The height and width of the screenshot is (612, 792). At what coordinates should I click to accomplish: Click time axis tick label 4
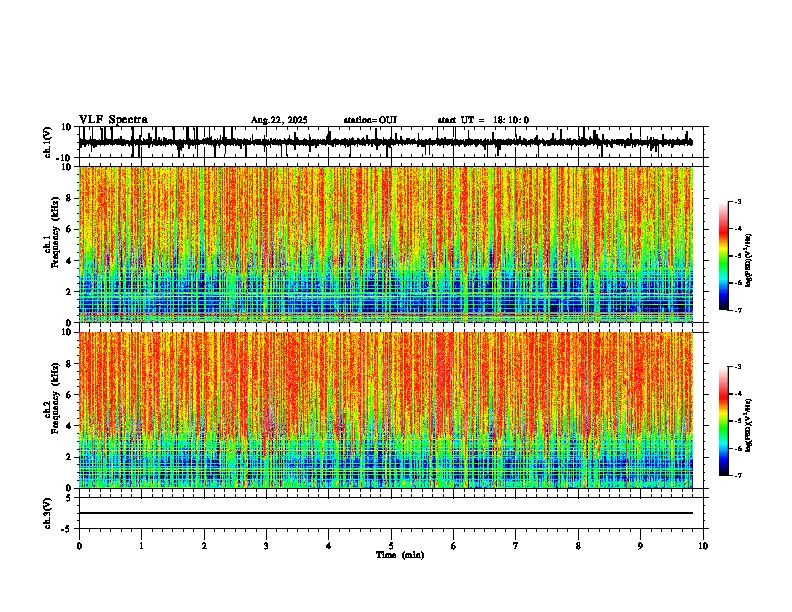(x=329, y=546)
